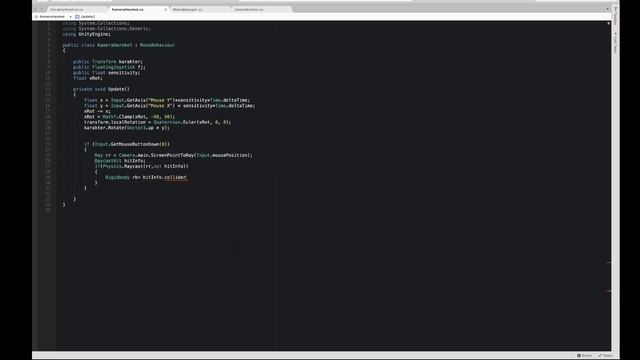The image size is (640, 360).
Task: Click the 'float xRot;' line
Action: 88,78
